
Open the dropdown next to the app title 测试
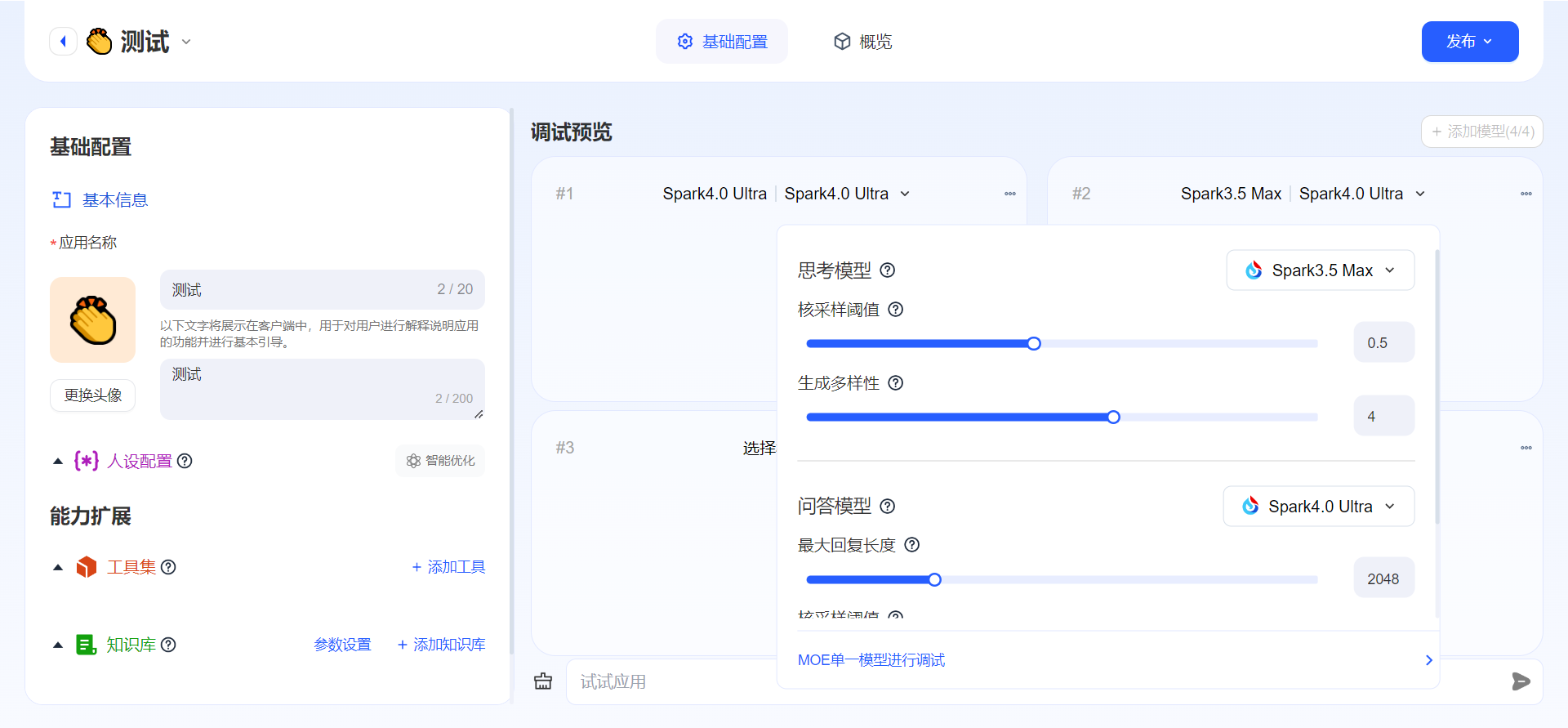click(x=186, y=42)
